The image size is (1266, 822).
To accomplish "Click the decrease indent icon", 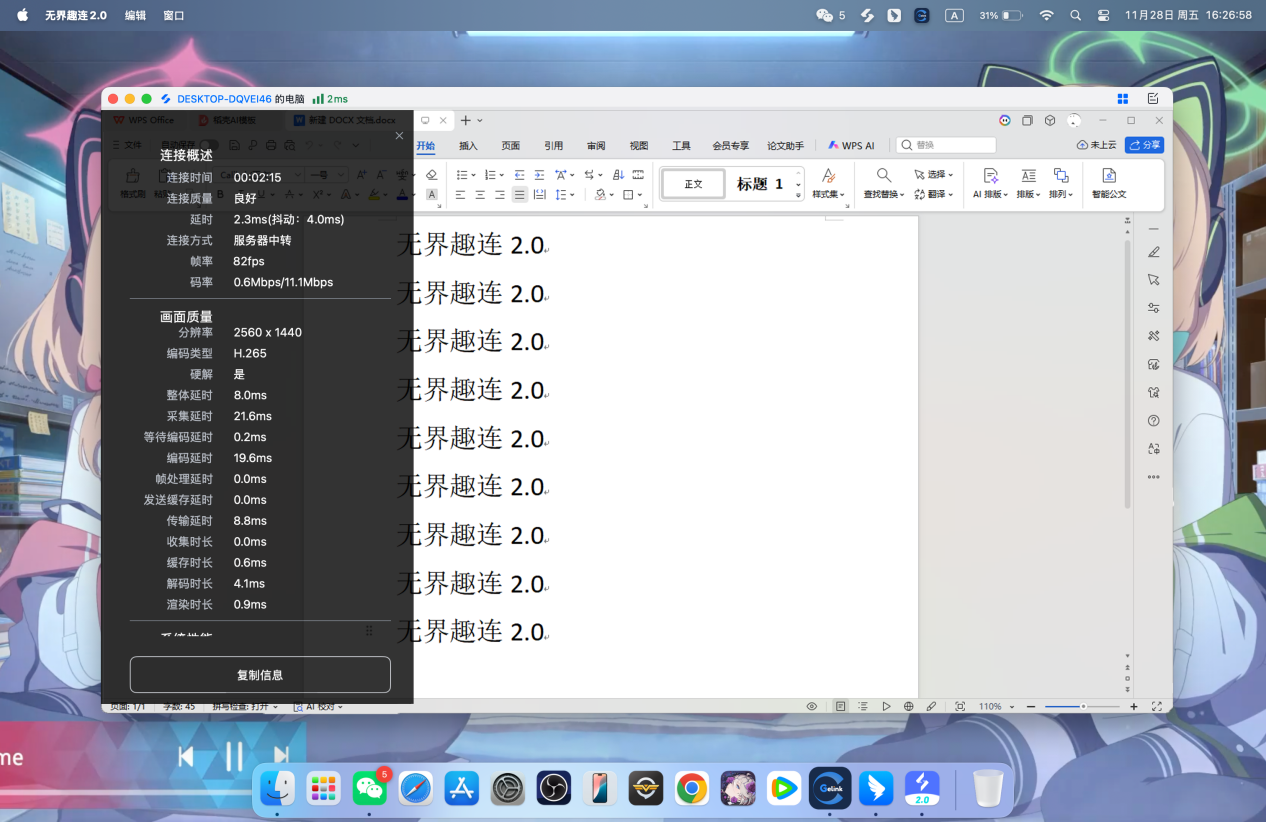I will point(519,175).
